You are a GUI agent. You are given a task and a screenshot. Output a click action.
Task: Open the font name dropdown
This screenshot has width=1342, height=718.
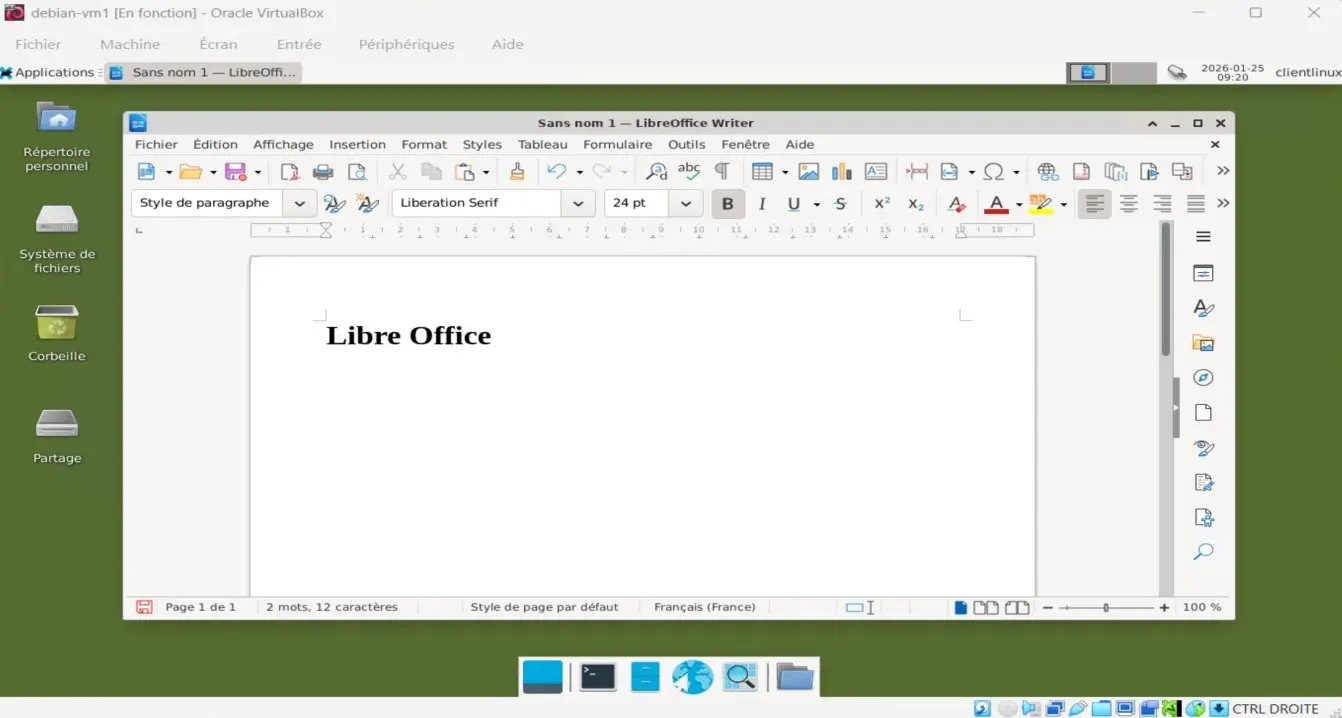(577, 203)
